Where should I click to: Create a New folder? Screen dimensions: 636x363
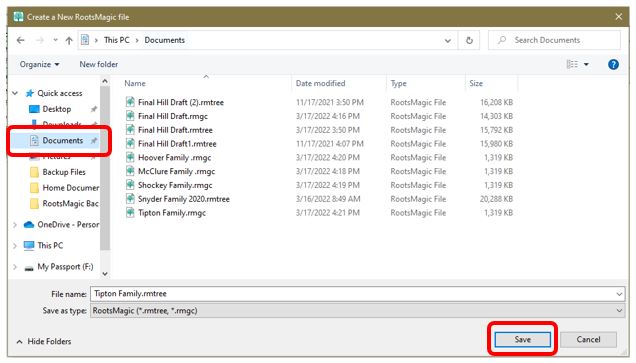(99, 64)
